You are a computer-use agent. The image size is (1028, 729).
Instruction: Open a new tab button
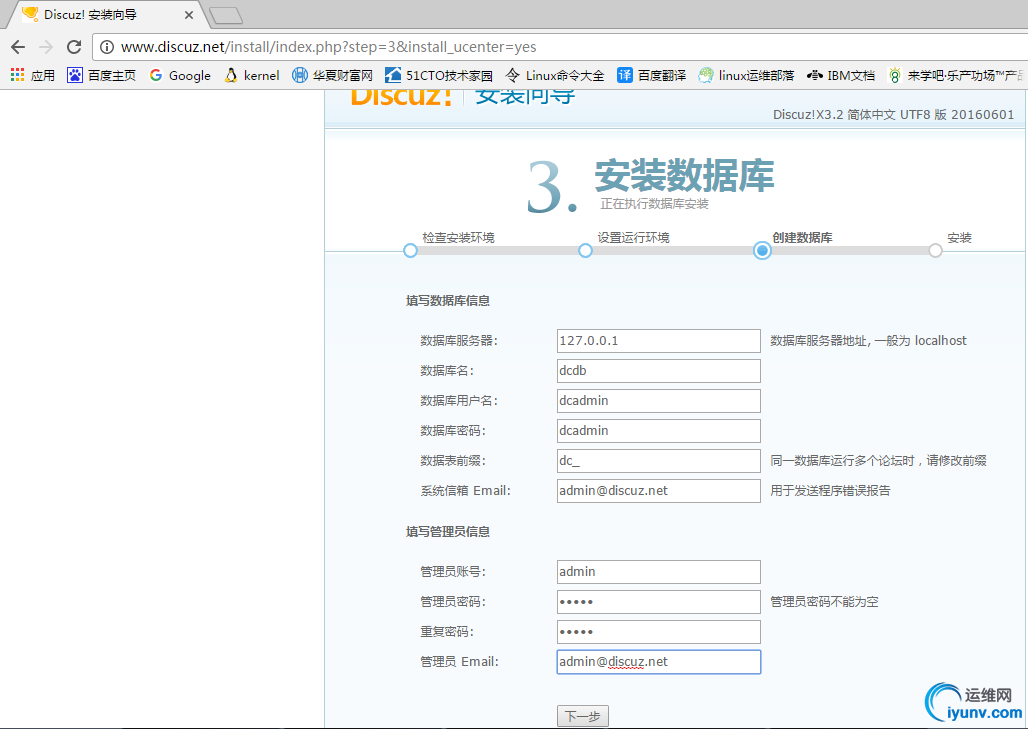(227, 15)
